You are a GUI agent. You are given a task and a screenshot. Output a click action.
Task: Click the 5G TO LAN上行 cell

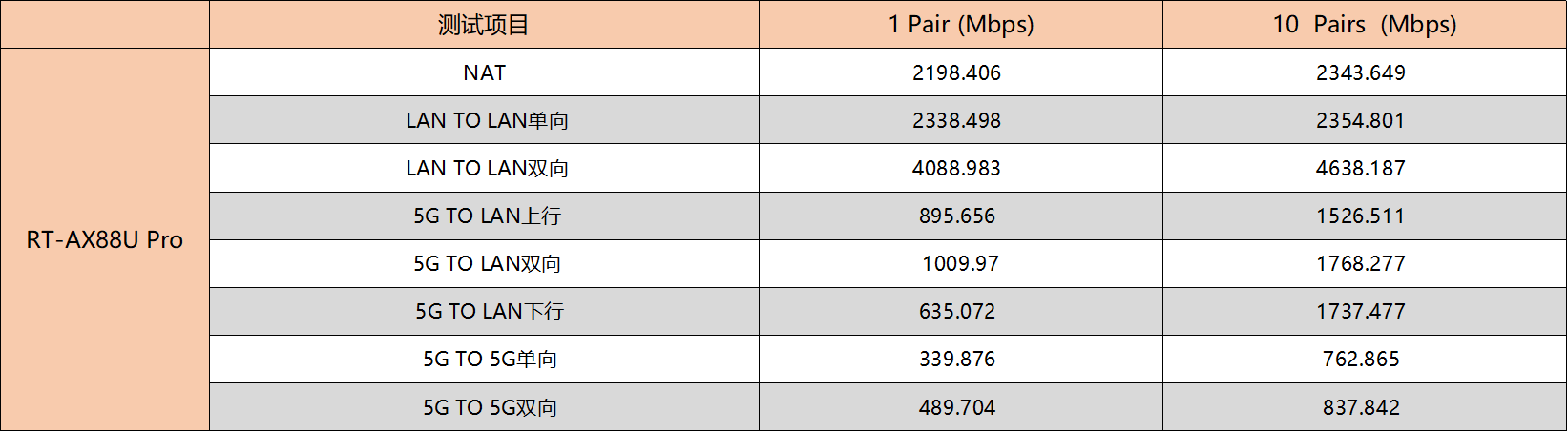(484, 216)
